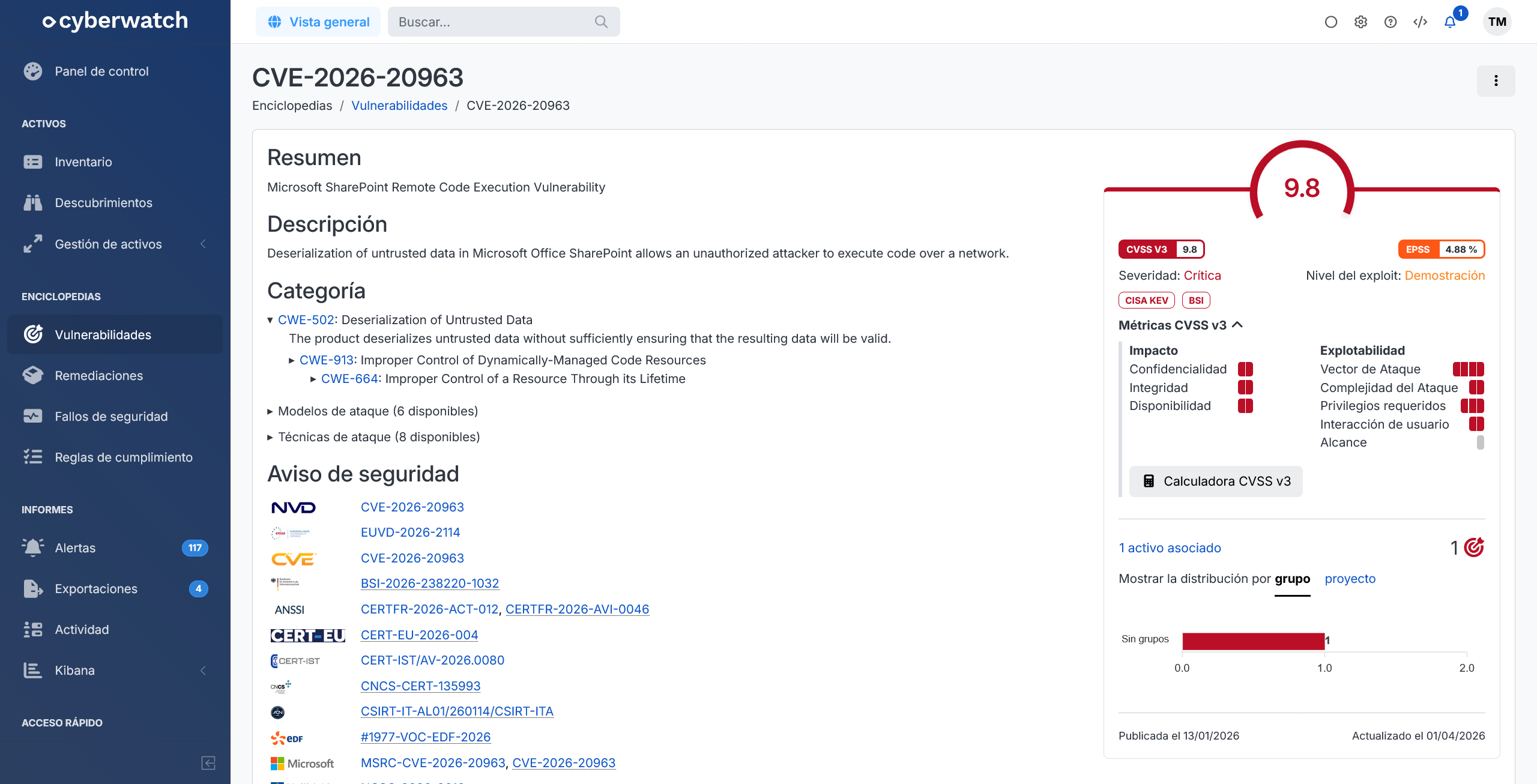Viewport: 1537px width, 784px height.
Task: Collapse the sidebar with bottom arrow icon
Action: pos(208,763)
